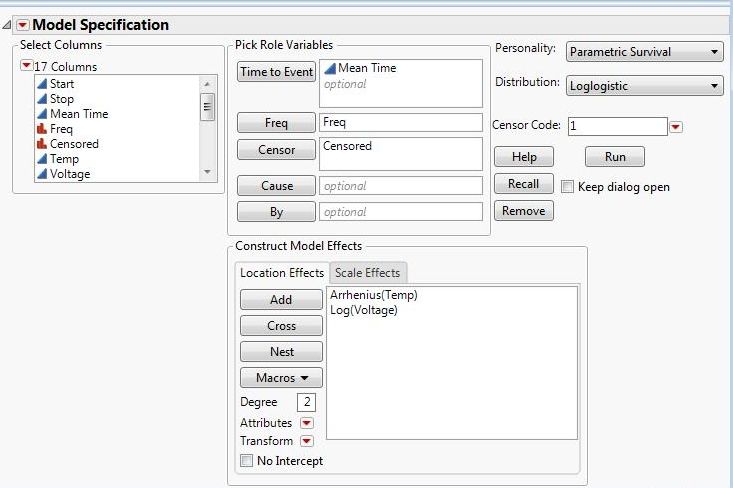Click the Censor role button
This screenshot has width=733, height=488.
[276, 150]
